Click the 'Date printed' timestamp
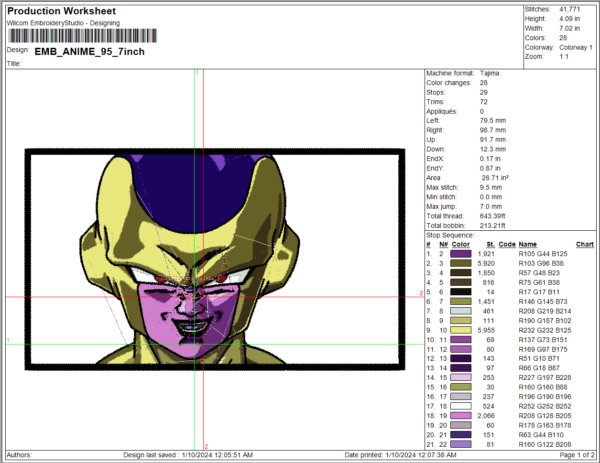Image resolution: width=600 pixels, height=463 pixels. (400, 455)
